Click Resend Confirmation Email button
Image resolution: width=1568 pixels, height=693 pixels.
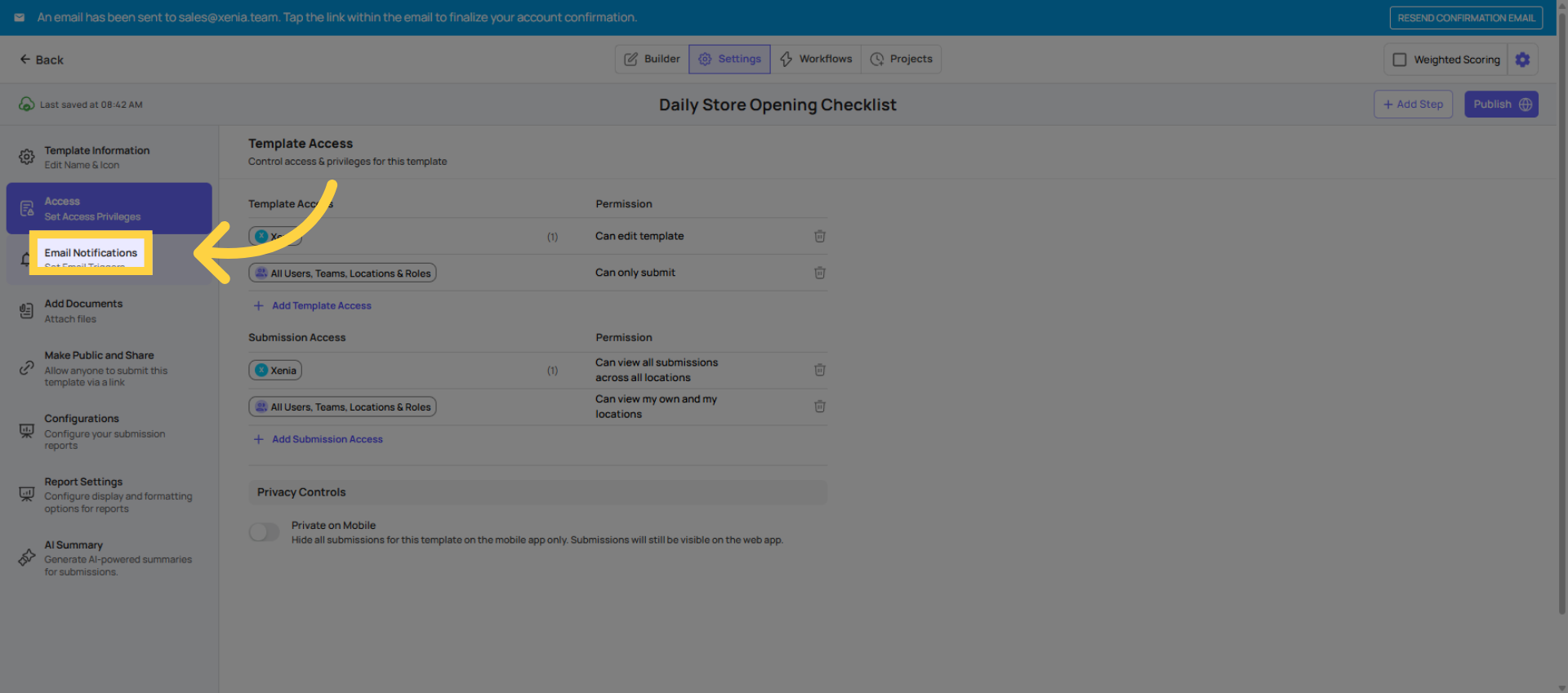(1466, 18)
